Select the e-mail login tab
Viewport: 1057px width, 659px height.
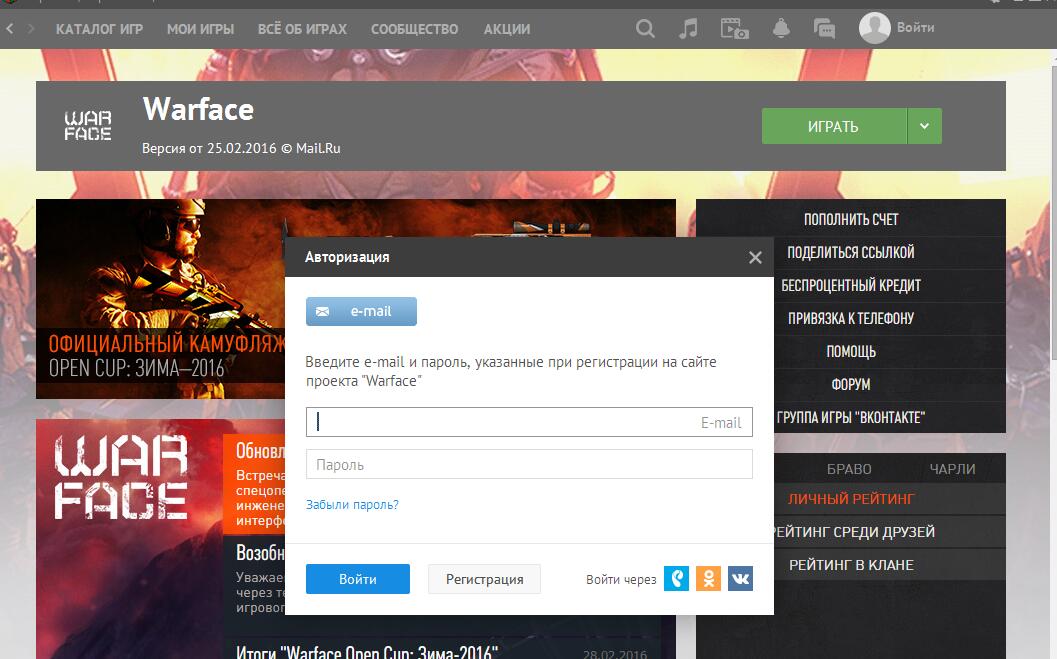361,311
